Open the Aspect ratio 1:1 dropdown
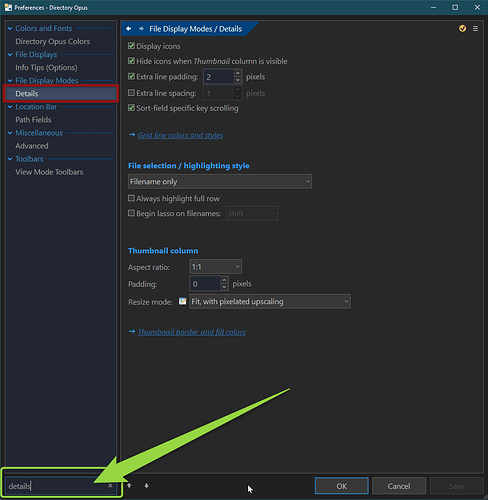 coord(215,267)
